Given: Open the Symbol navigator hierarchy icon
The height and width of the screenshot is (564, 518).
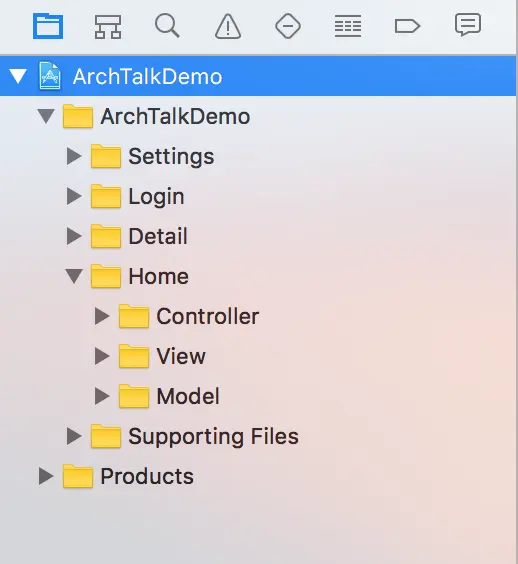Looking at the screenshot, I should pyautogui.click(x=108, y=26).
